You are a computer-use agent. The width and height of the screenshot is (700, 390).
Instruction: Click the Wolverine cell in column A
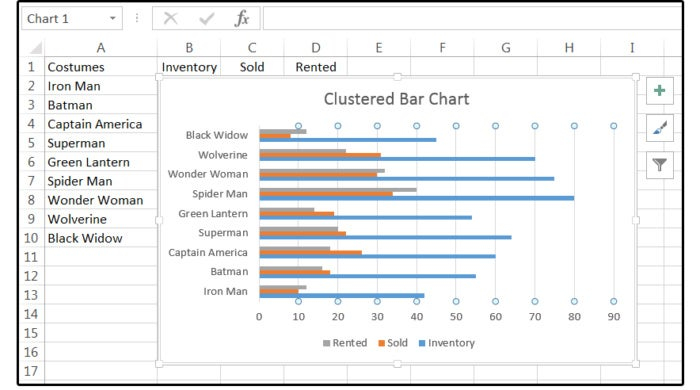pos(101,219)
